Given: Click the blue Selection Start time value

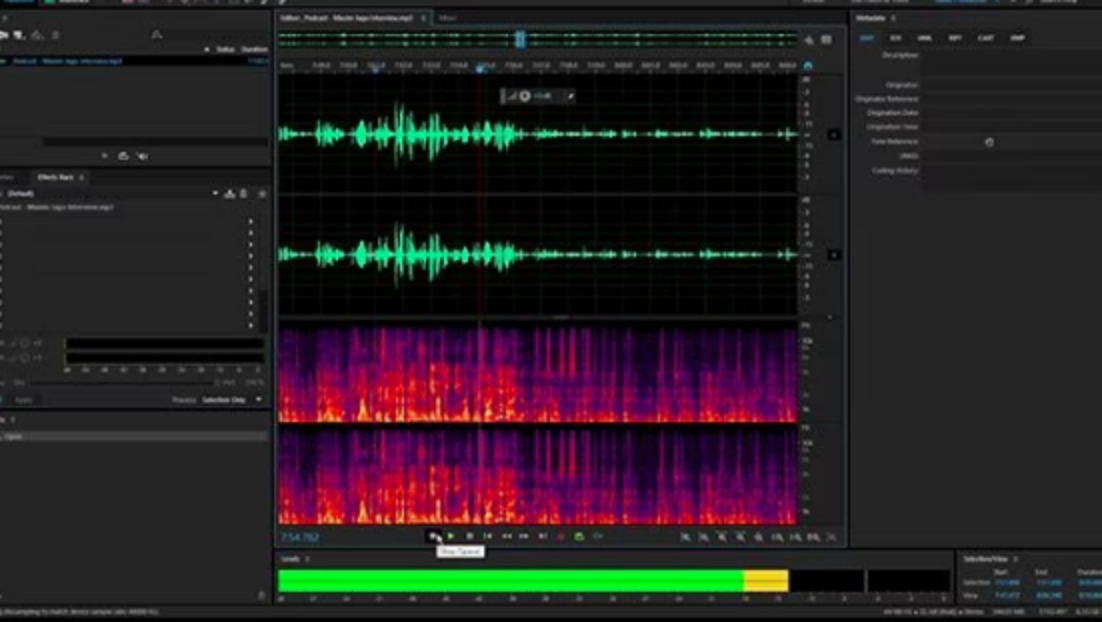Looking at the screenshot, I should [x=1007, y=583].
